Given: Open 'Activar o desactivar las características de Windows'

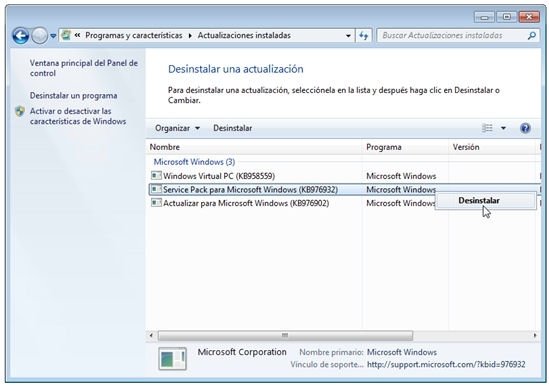Looking at the screenshot, I should [x=78, y=116].
